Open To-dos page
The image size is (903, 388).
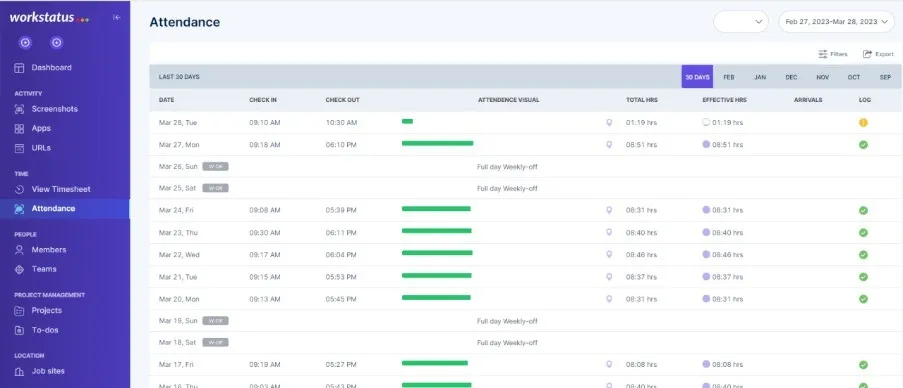(x=45, y=330)
